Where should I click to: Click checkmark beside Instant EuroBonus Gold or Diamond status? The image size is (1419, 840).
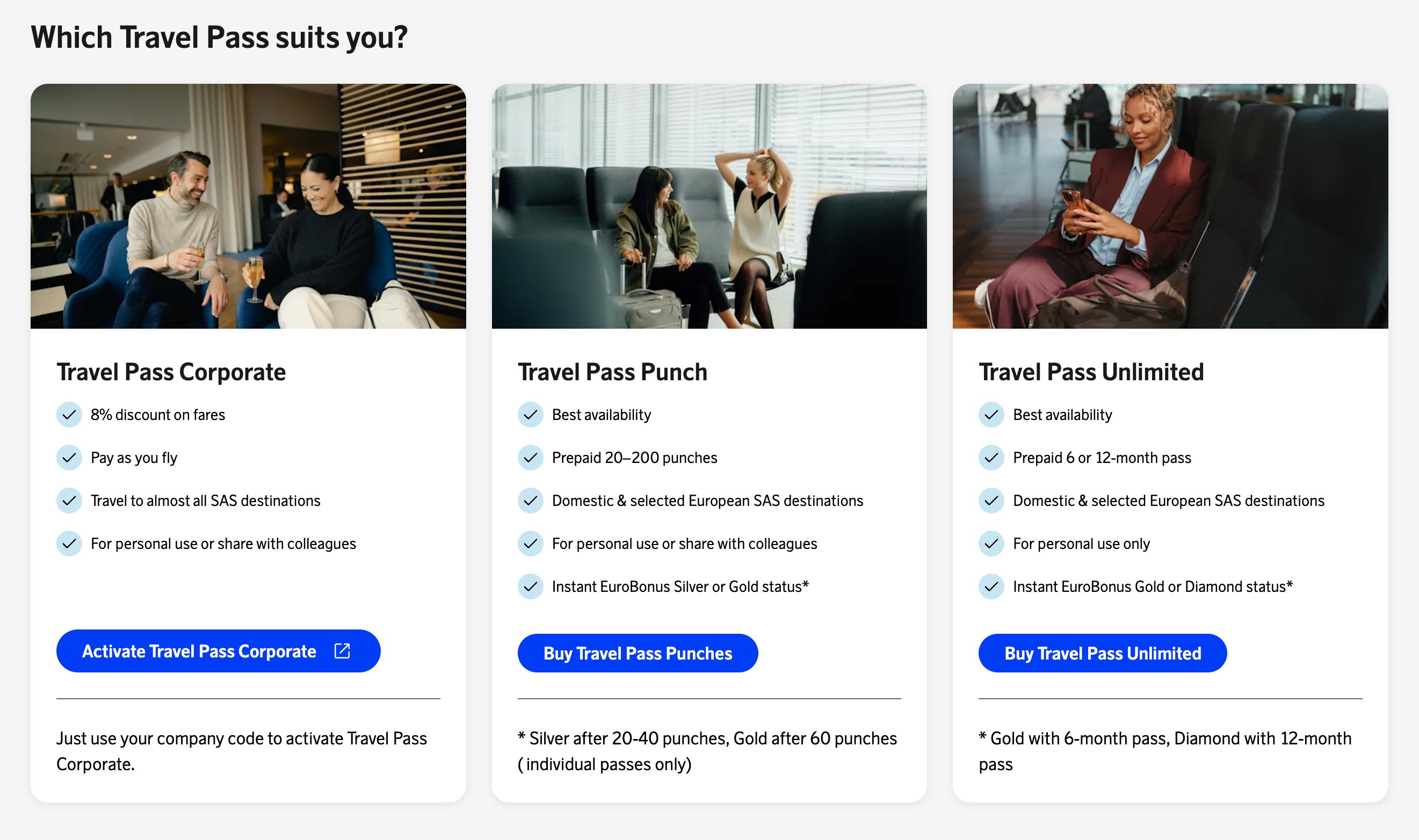pyautogui.click(x=991, y=586)
